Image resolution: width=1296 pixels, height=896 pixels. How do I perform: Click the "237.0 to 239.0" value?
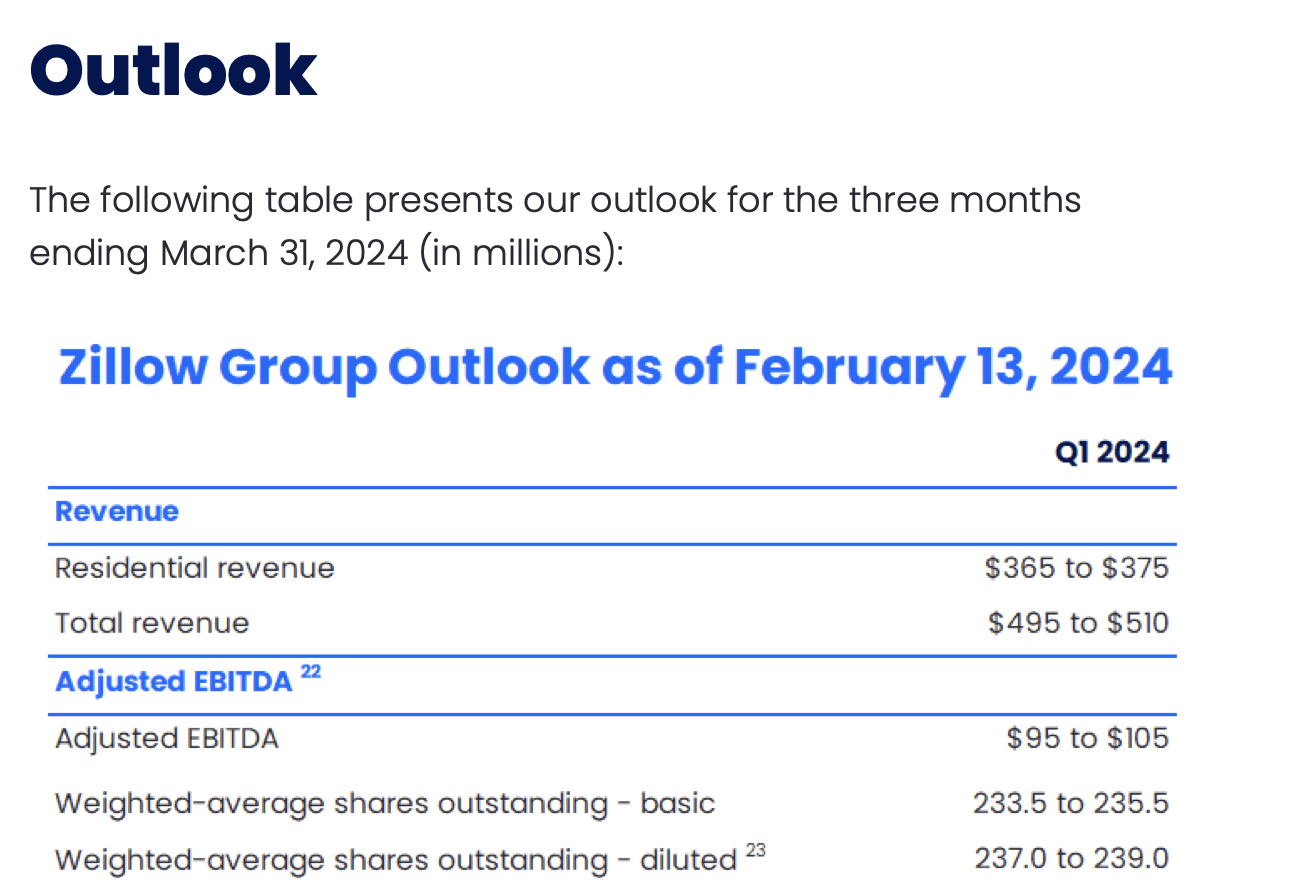coord(1071,859)
